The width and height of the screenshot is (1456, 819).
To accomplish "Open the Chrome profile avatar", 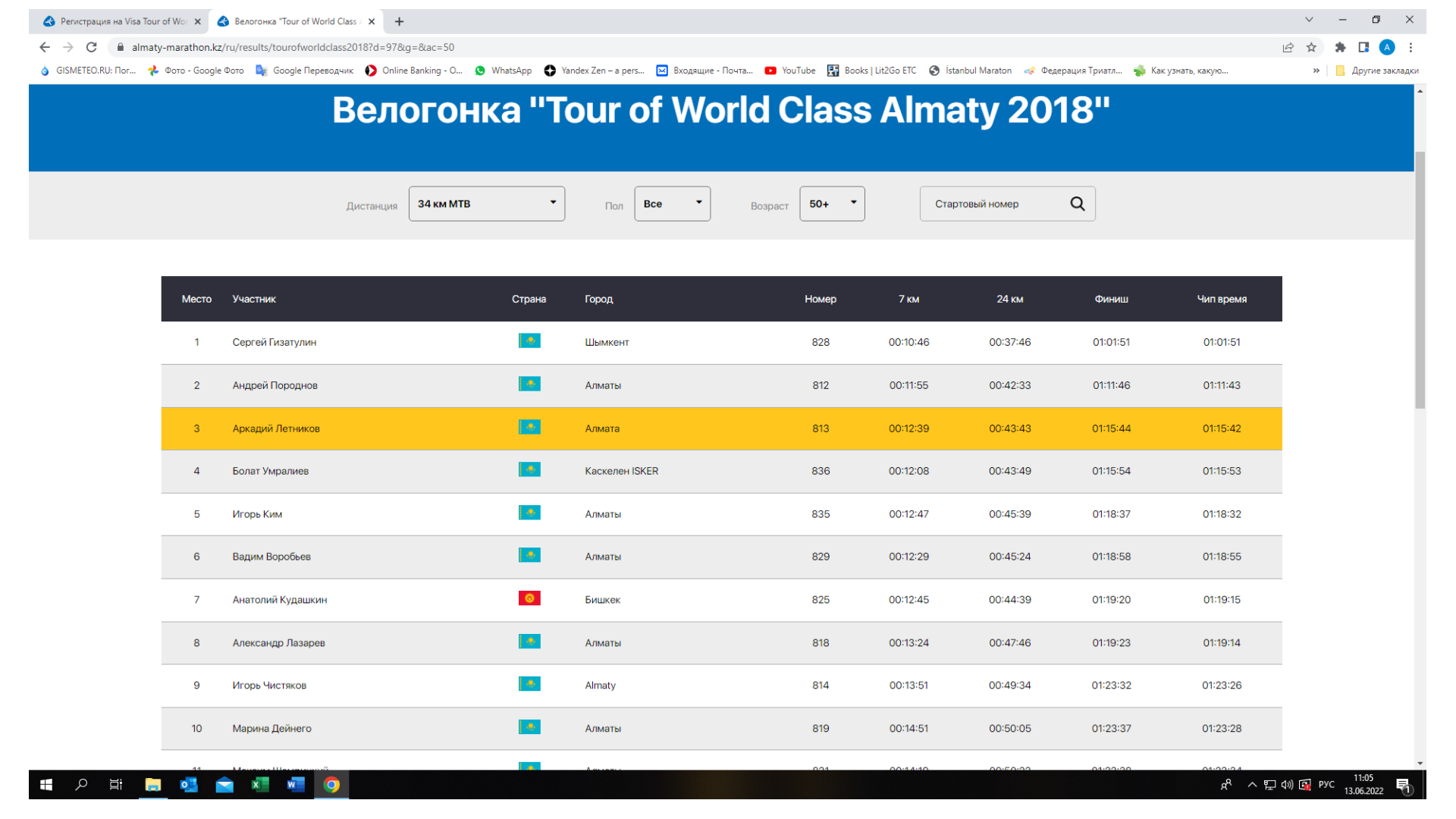I will (x=1387, y=47).
